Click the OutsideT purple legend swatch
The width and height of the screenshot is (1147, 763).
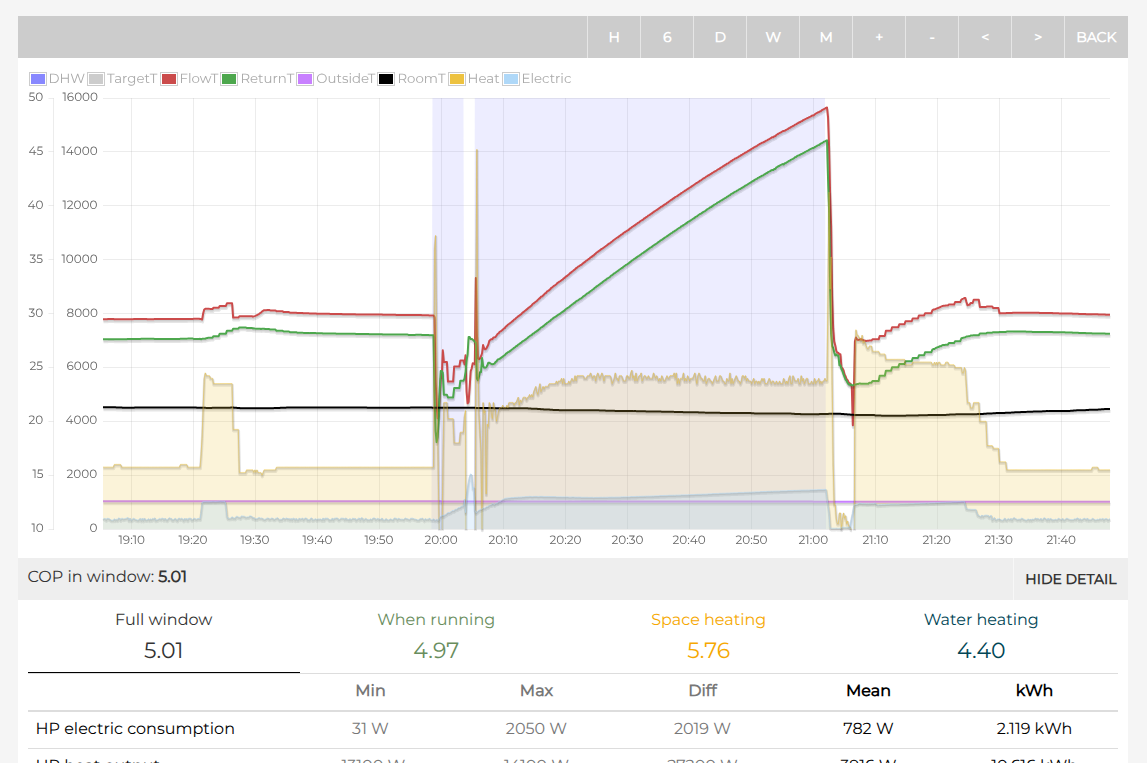pos(306,79)
